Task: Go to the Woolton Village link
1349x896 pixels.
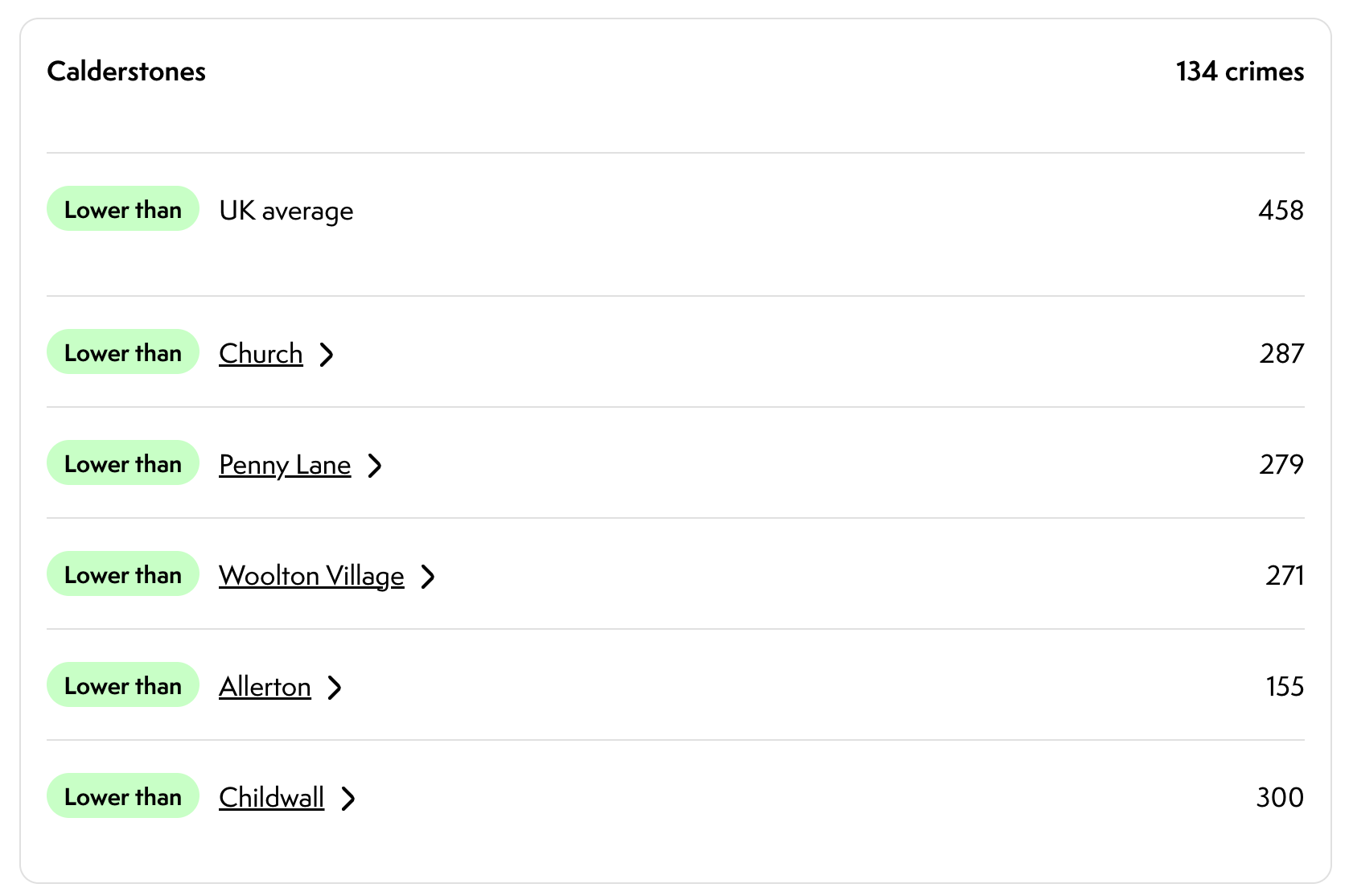Action: [311, 576]
